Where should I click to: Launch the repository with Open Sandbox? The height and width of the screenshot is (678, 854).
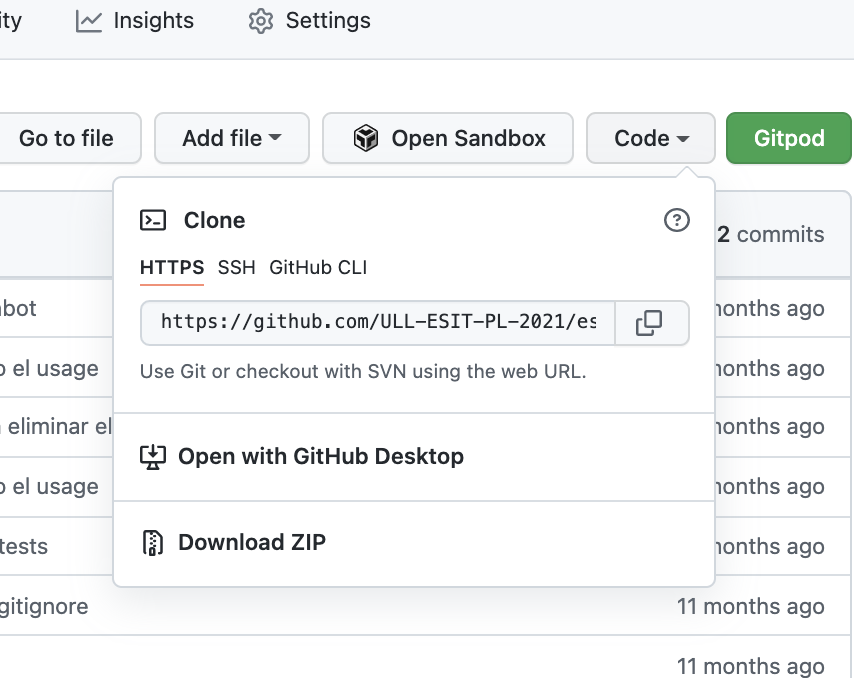click(448, 138)
